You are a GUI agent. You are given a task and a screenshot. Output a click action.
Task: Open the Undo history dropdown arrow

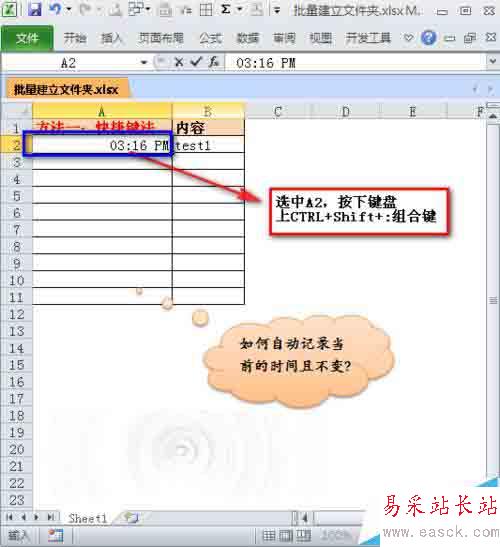click(x=69, y=9)
